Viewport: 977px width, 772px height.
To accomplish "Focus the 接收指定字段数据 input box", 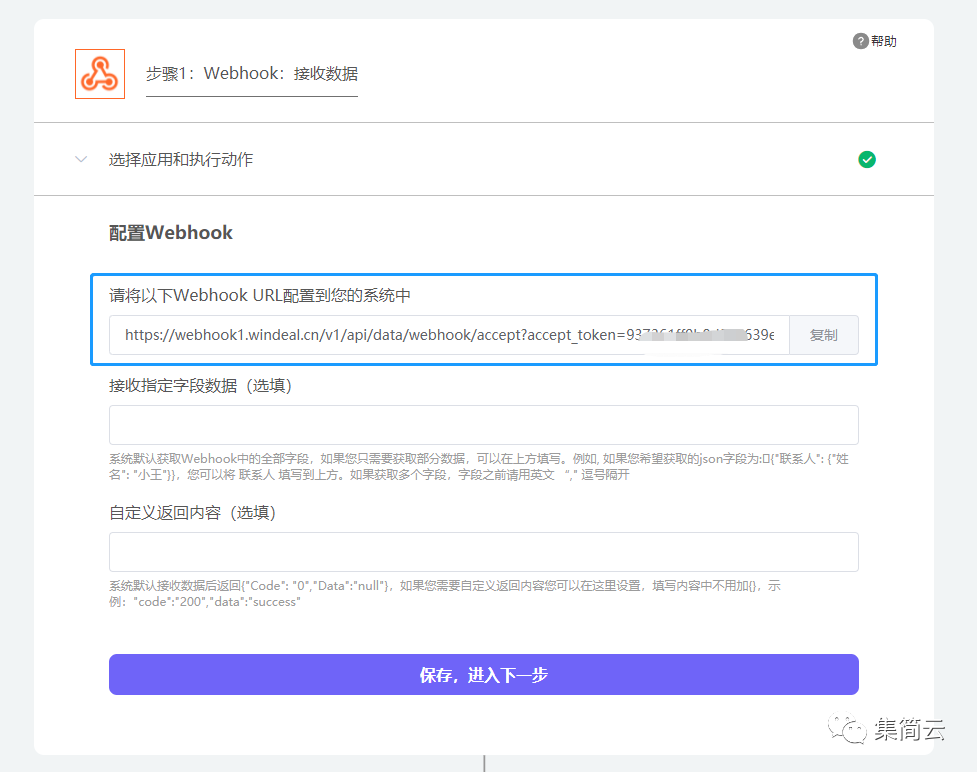I will pos(483,425).
